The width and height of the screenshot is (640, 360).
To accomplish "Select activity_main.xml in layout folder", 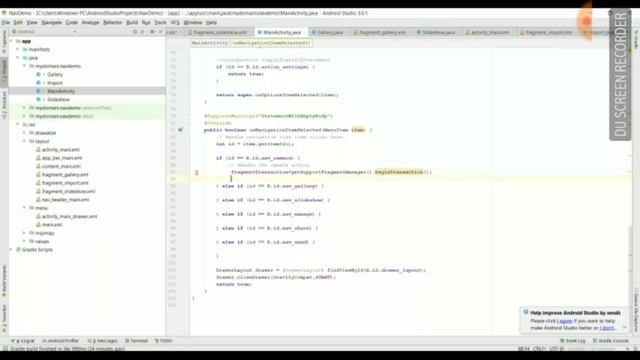I will point(60,150).
